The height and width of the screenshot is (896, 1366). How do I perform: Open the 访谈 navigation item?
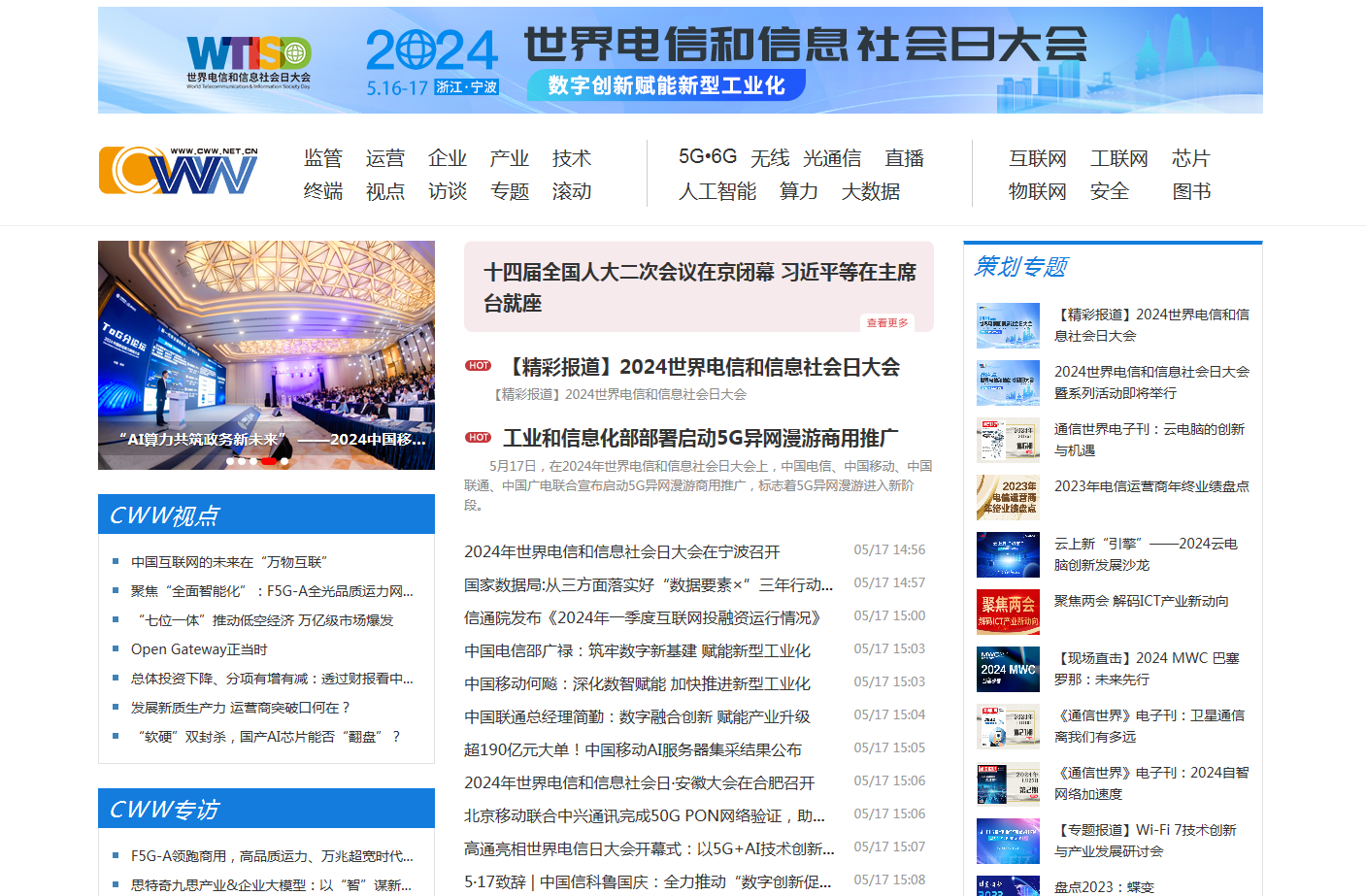(x=448, y=191)
